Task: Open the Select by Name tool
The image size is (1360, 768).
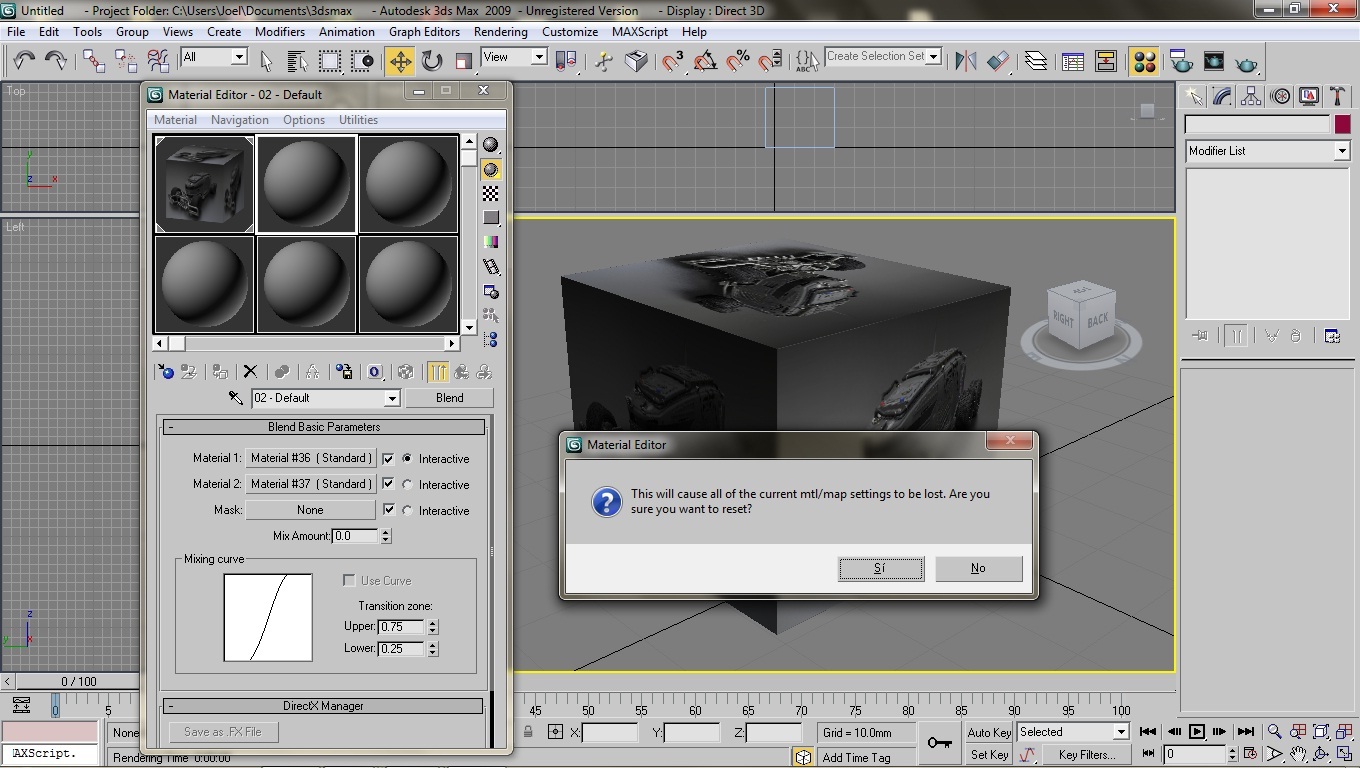Action: [x=297, y=61]
